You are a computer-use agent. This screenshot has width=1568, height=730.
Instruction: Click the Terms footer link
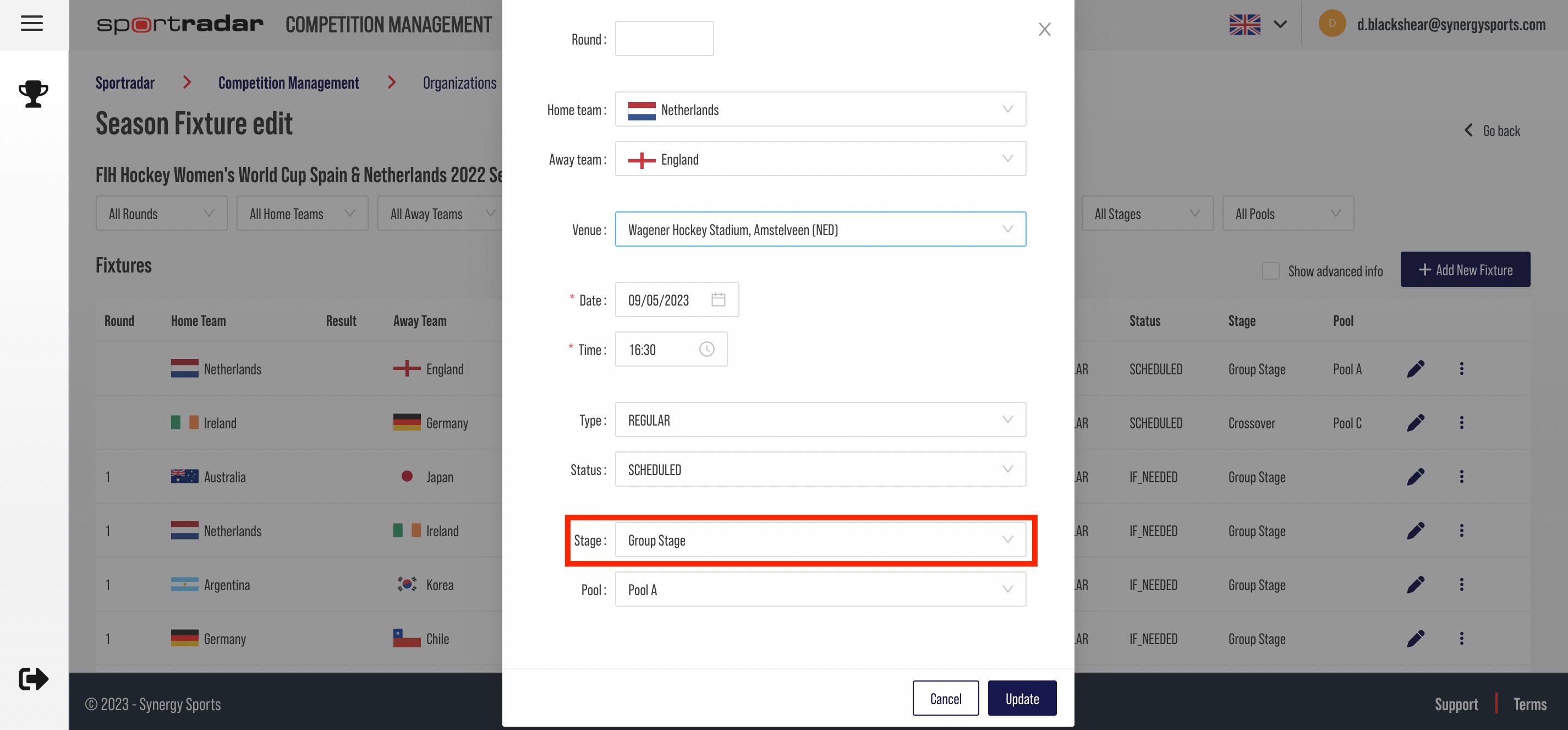(x=1529, y=705)
